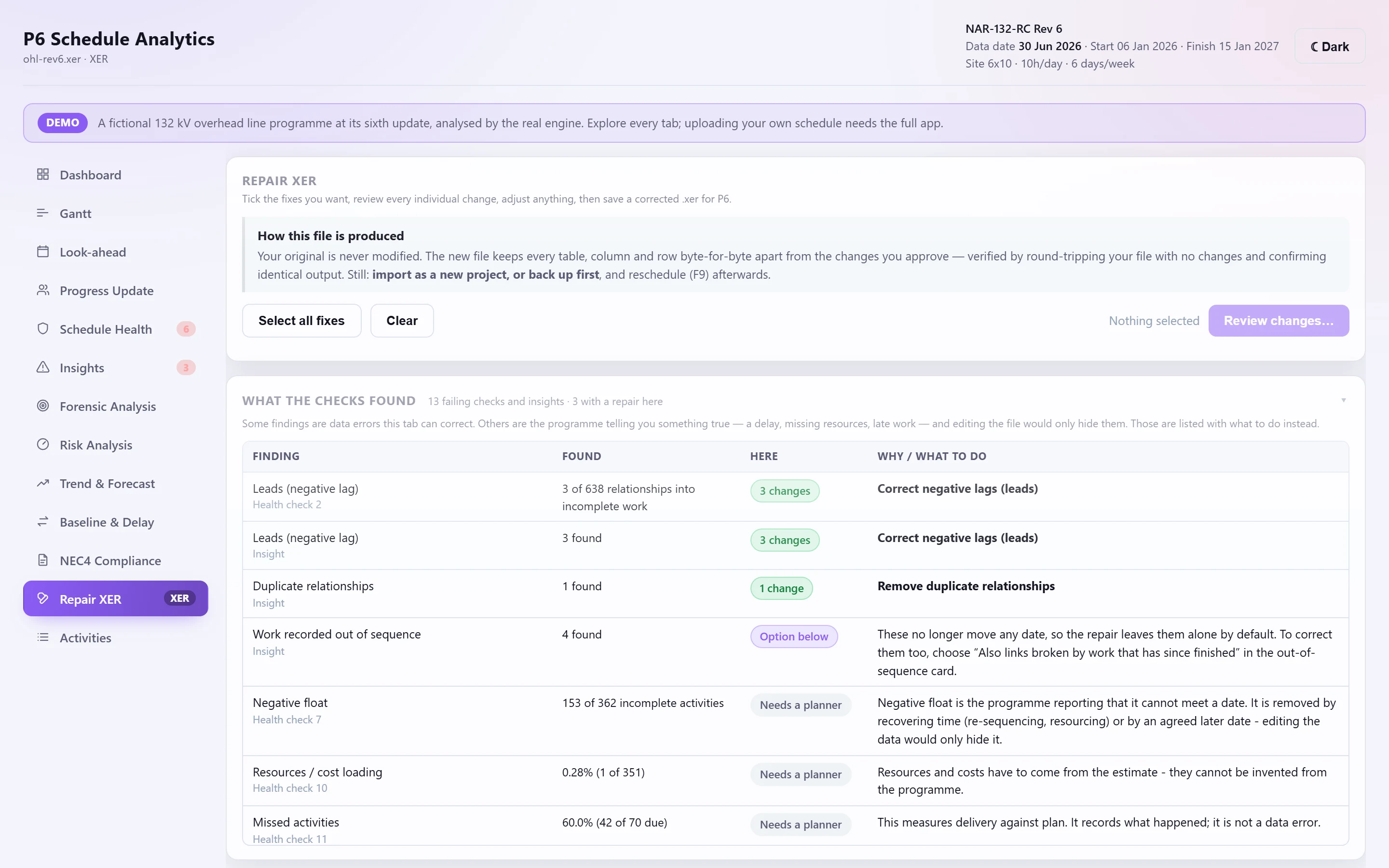Viewport: 1389px width, 868px height.
Task: Click 3 changes badge in Leads Insight row
Action: [x=785, y=540]
